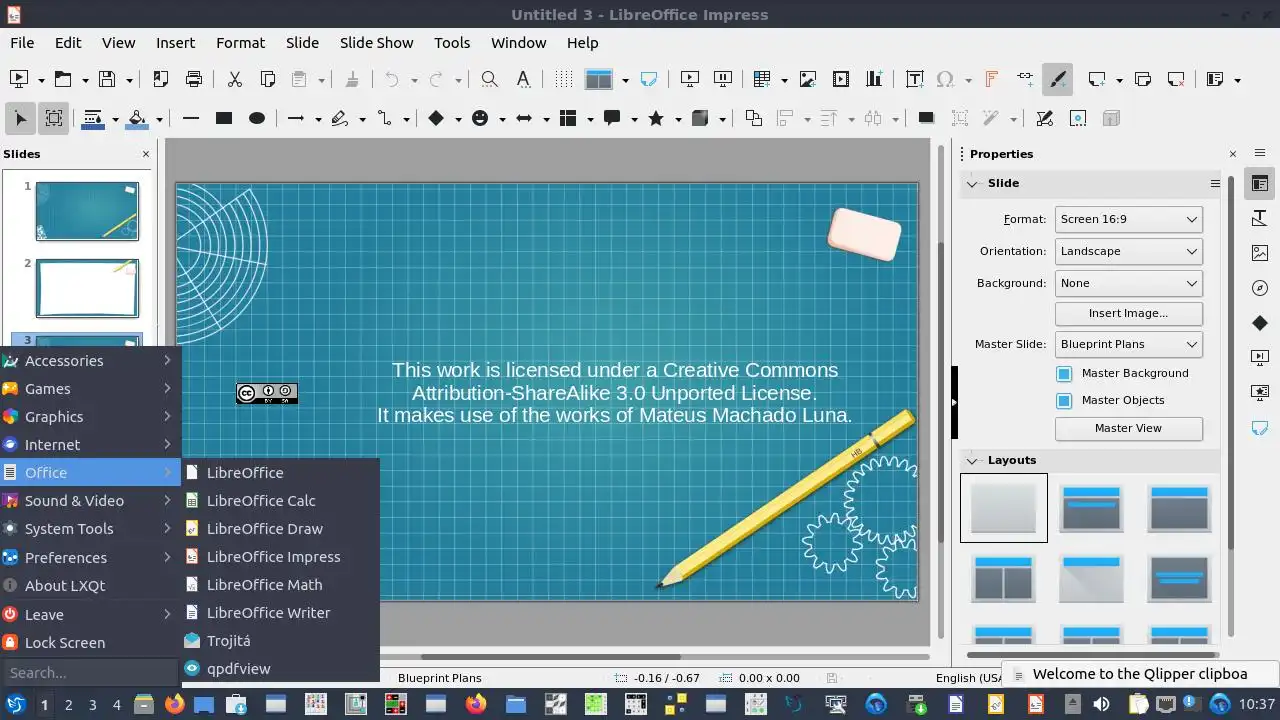Insert Fontwork text icon

[x=992, y=79]
